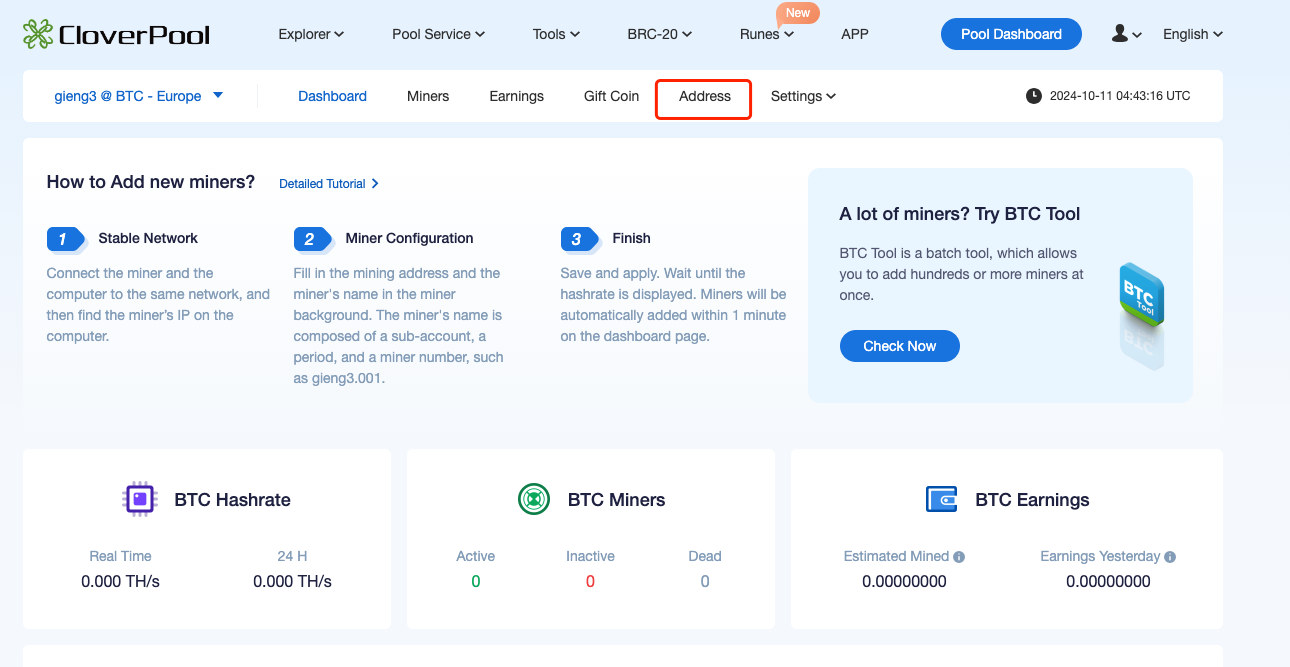Open the Detailed Tutorial link

tap(322, 183)
